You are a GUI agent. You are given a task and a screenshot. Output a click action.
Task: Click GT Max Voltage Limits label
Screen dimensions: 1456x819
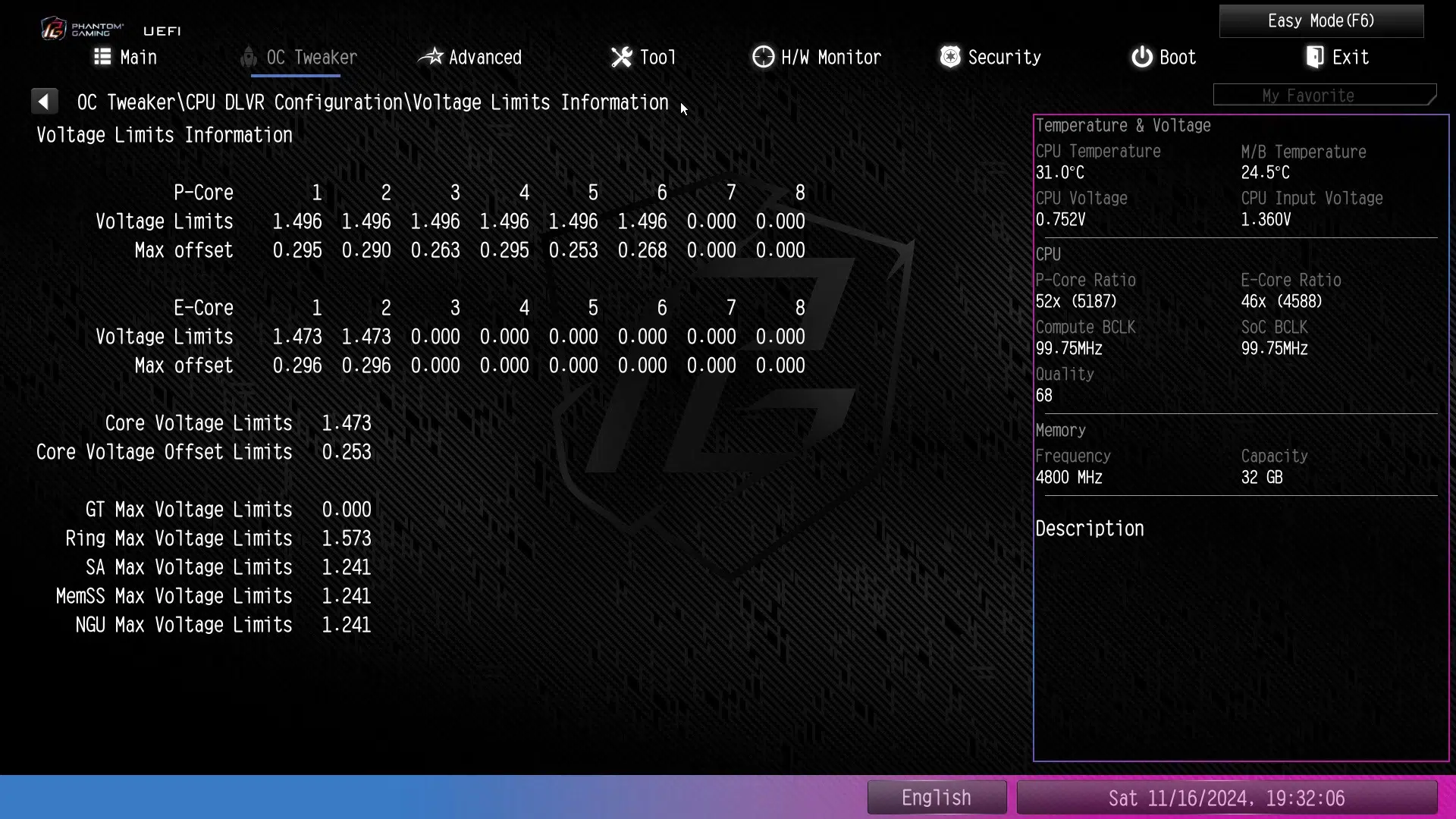click(189, 510)
